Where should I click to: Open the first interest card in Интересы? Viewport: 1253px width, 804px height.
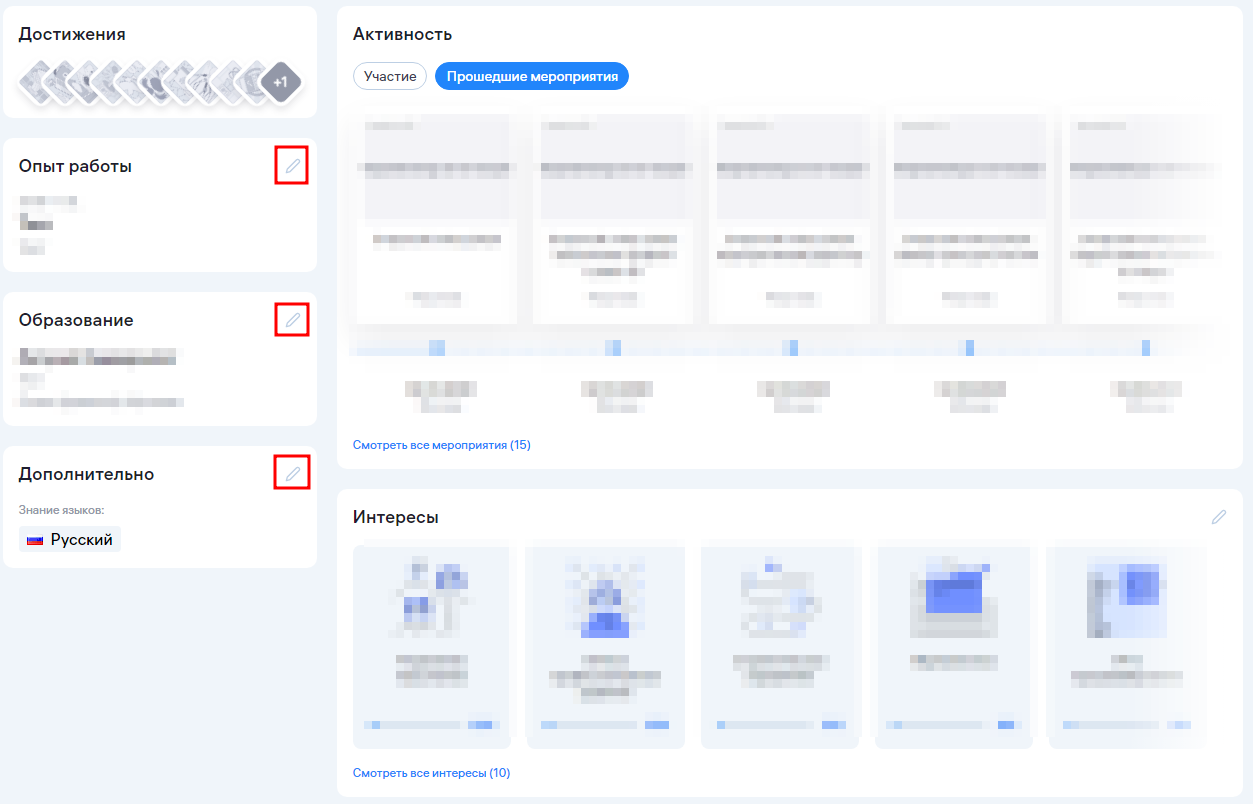tap(432, 645)
